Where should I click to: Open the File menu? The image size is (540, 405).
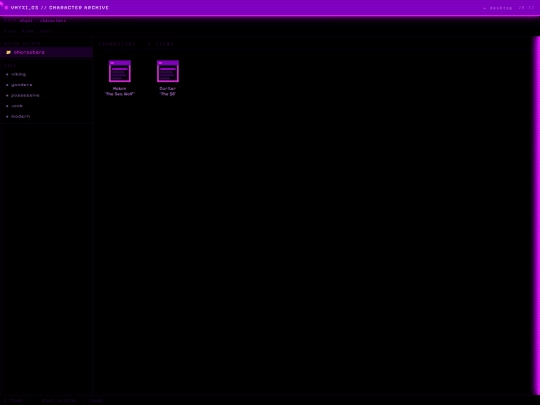pos(10,31)
